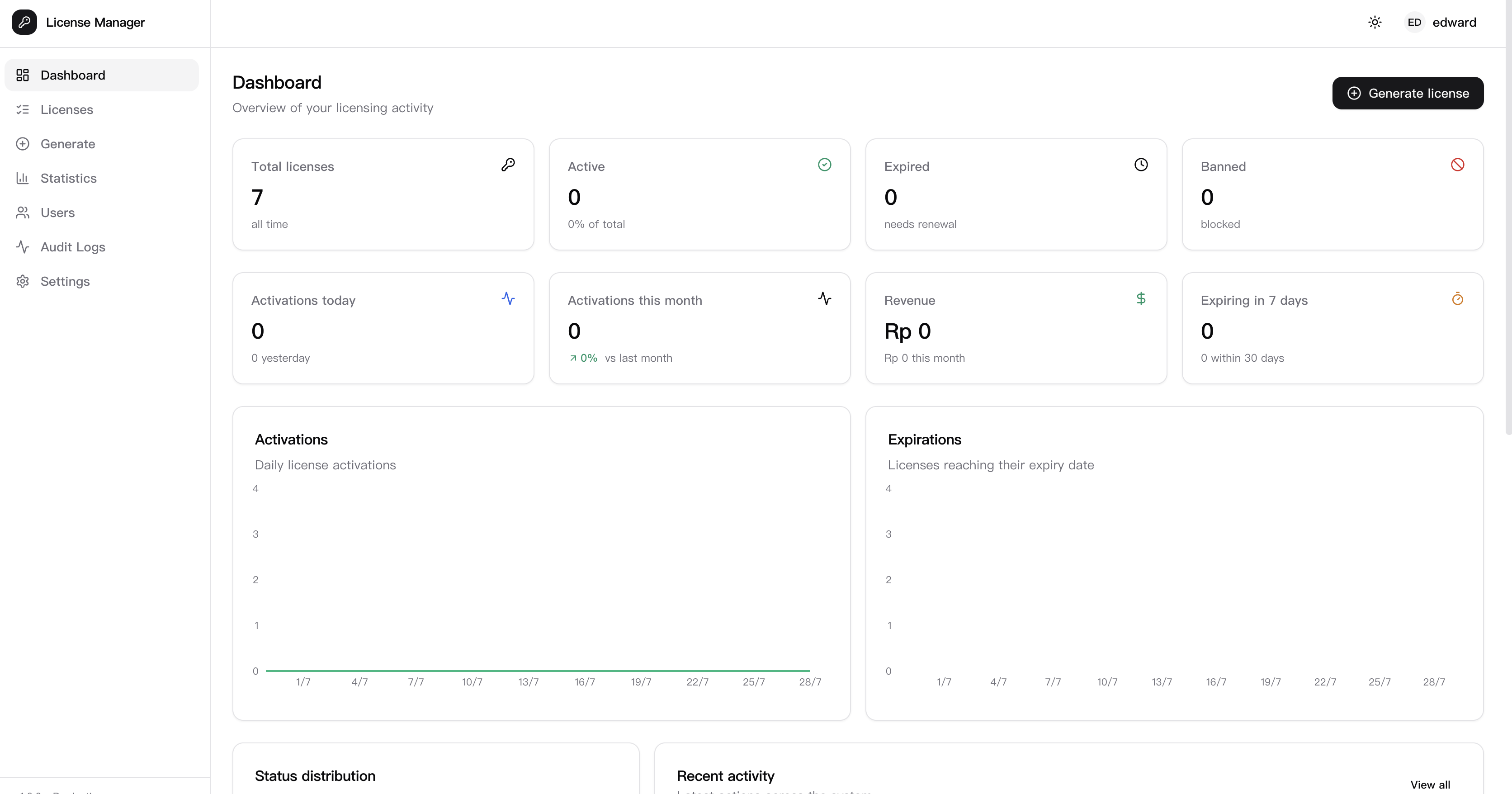Click the green up-right trend arrow
The image size is (1512, 794).
pyautogui.click(x=573, y=358)
